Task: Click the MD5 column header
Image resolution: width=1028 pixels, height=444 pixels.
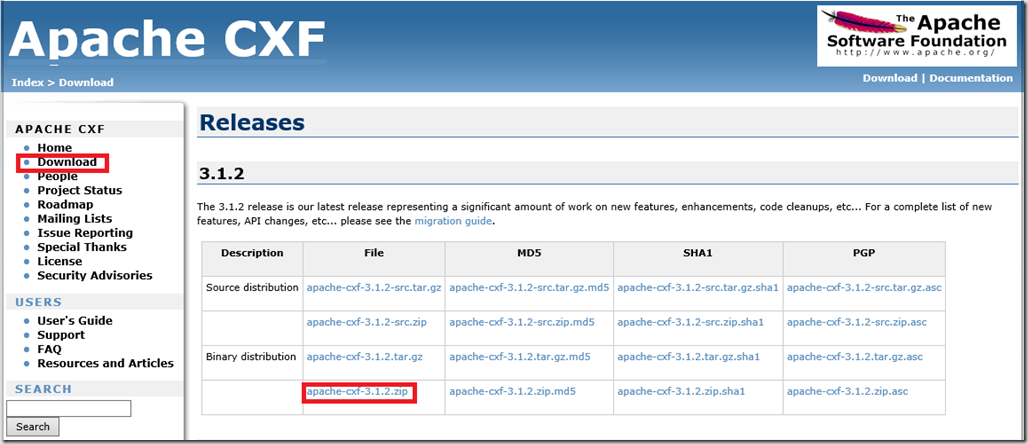Action: point(529,253)
